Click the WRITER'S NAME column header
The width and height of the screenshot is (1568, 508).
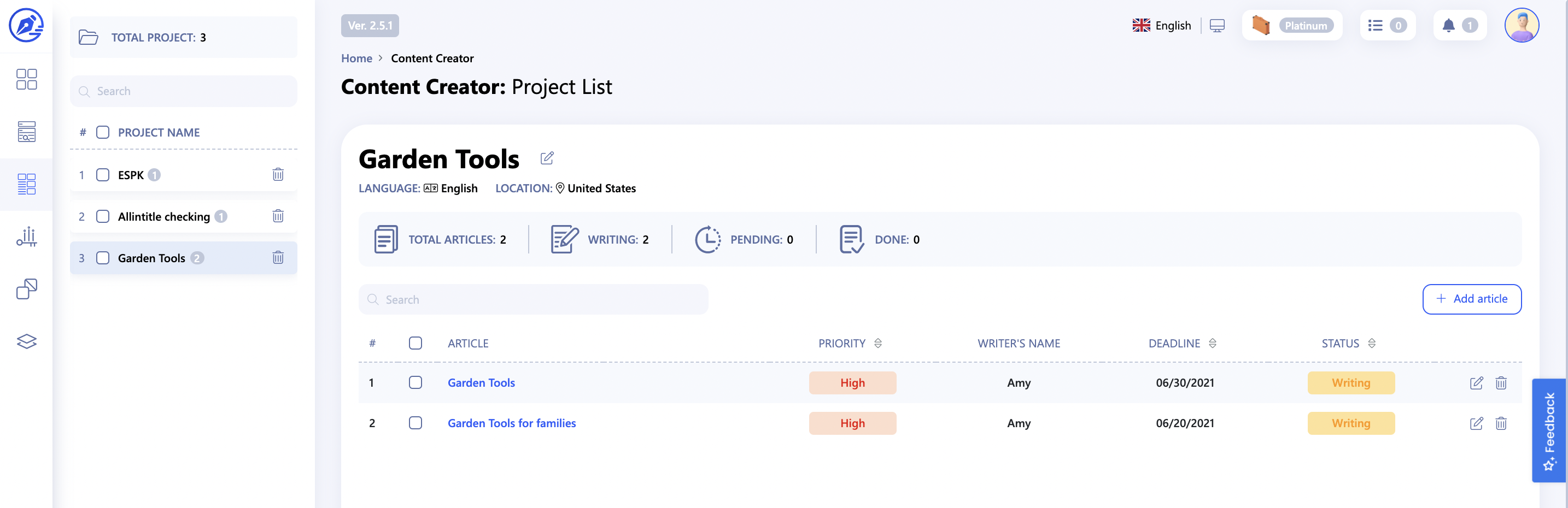pyautogui.click(x=1019, y=343)
